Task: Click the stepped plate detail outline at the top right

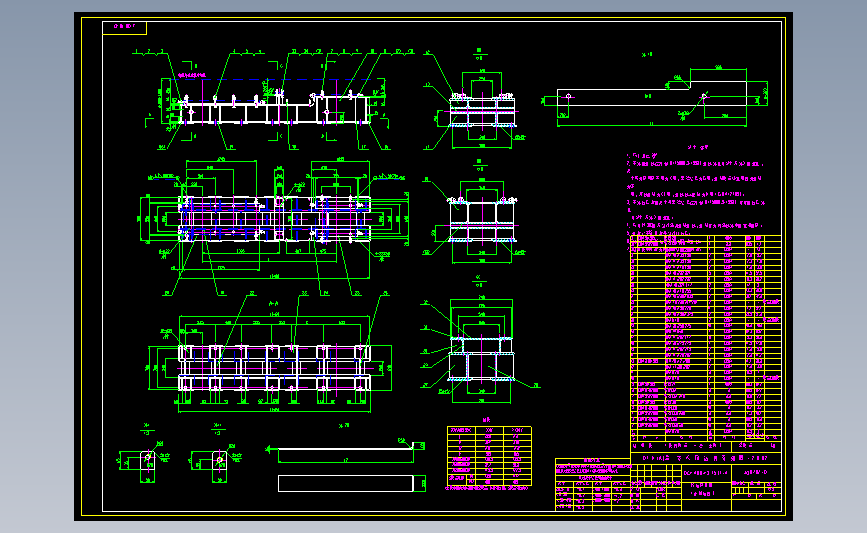Action: tap(651, 94)
